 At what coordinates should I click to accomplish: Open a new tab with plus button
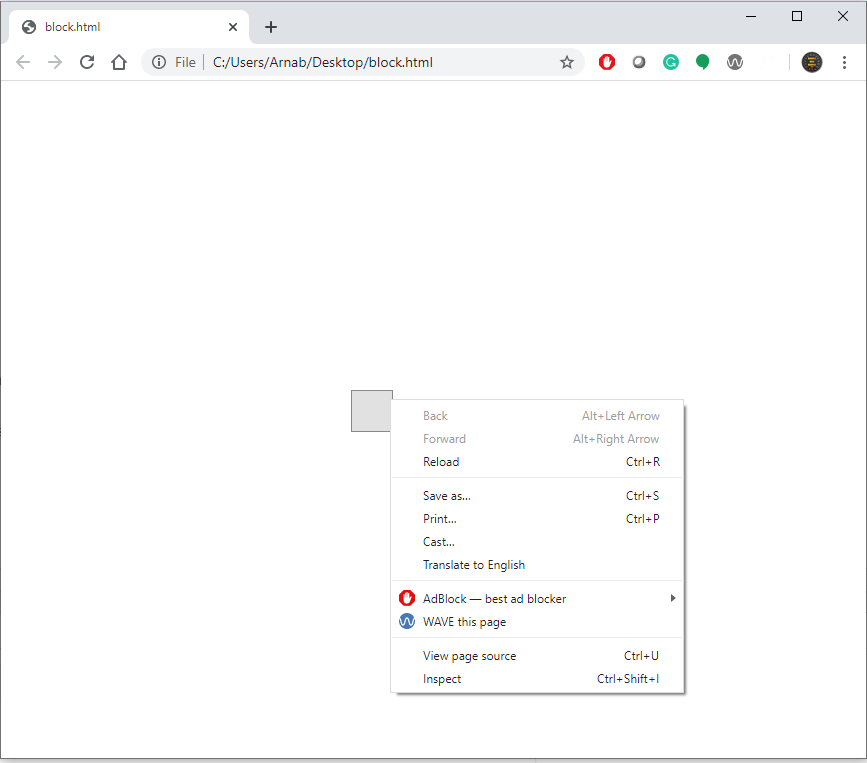270,27
